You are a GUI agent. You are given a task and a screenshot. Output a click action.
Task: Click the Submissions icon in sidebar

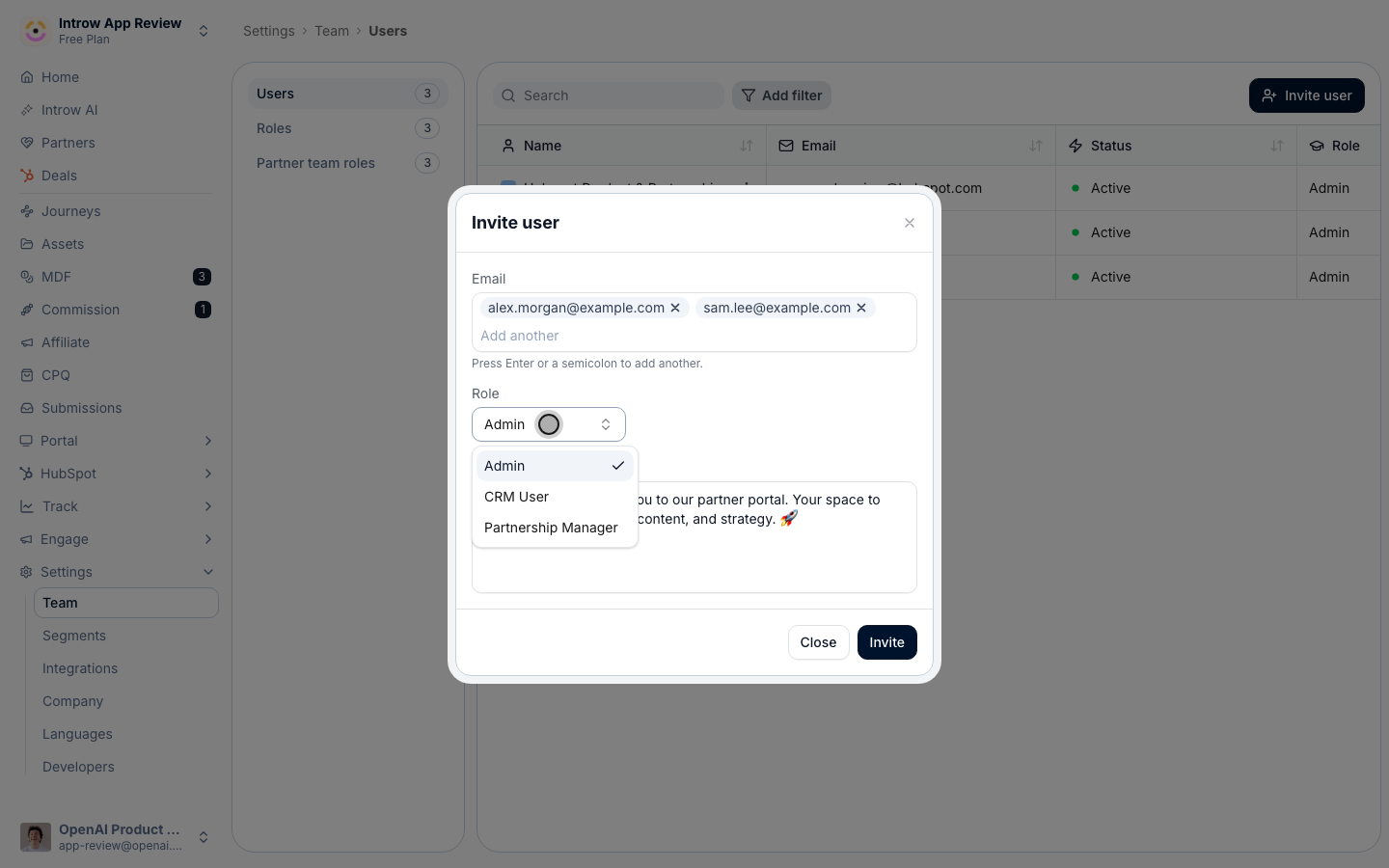(x=27, y=408)
